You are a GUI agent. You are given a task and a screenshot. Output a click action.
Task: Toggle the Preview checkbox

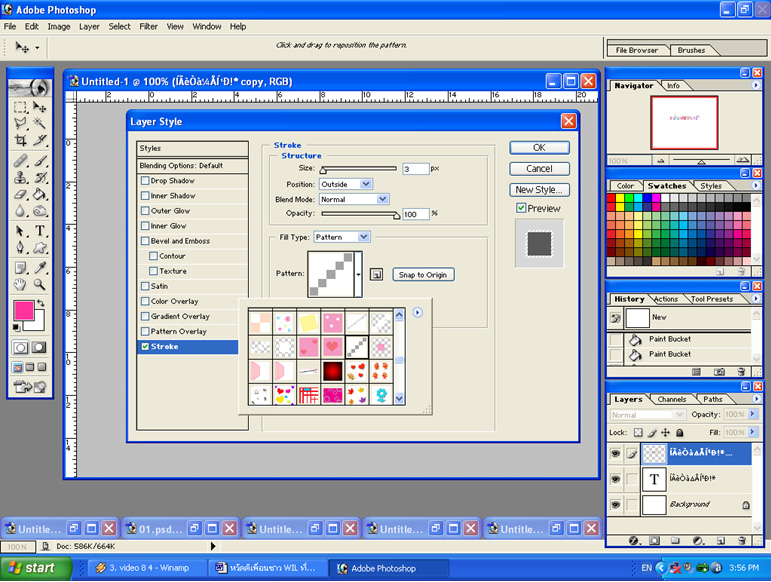(521, 208)
